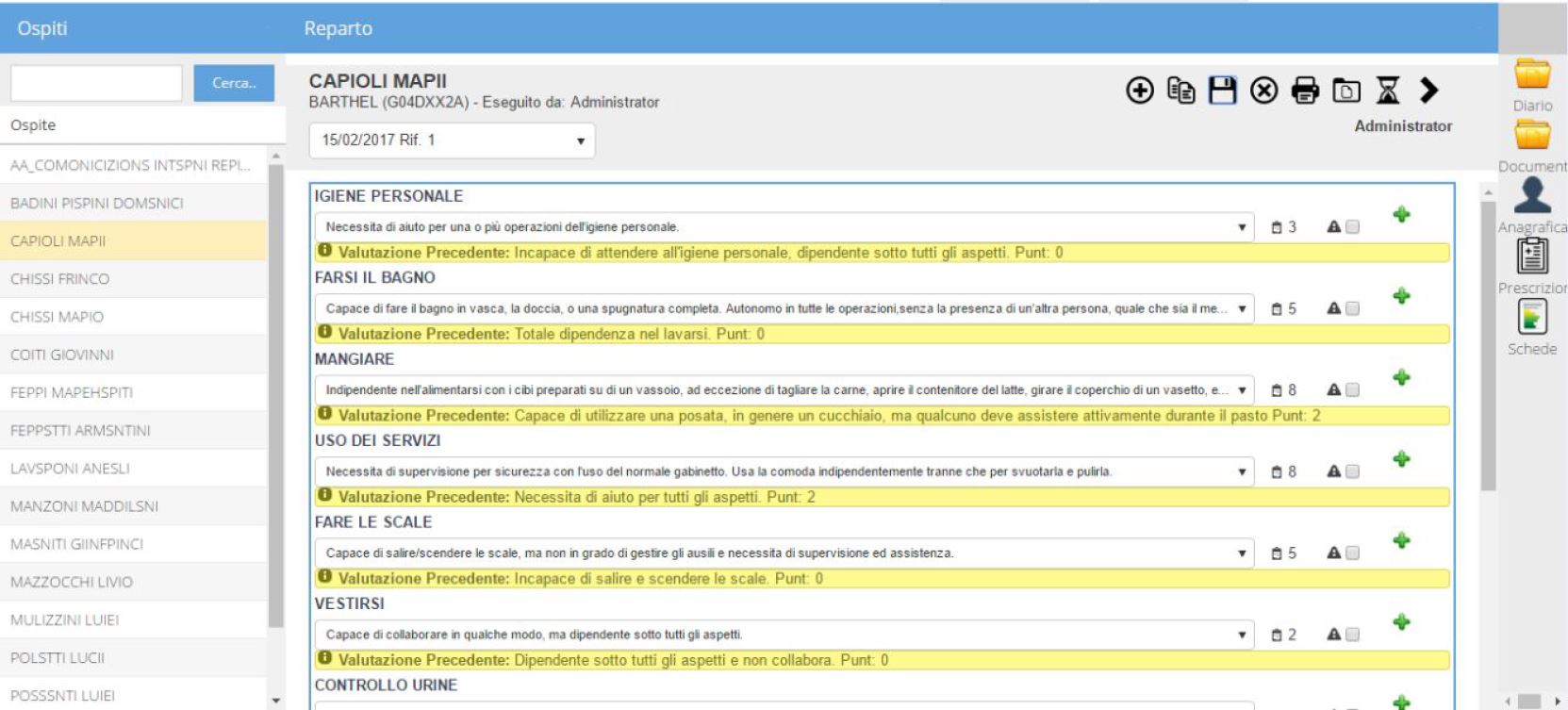Switch to the Reparto header tab

point(338,28)
